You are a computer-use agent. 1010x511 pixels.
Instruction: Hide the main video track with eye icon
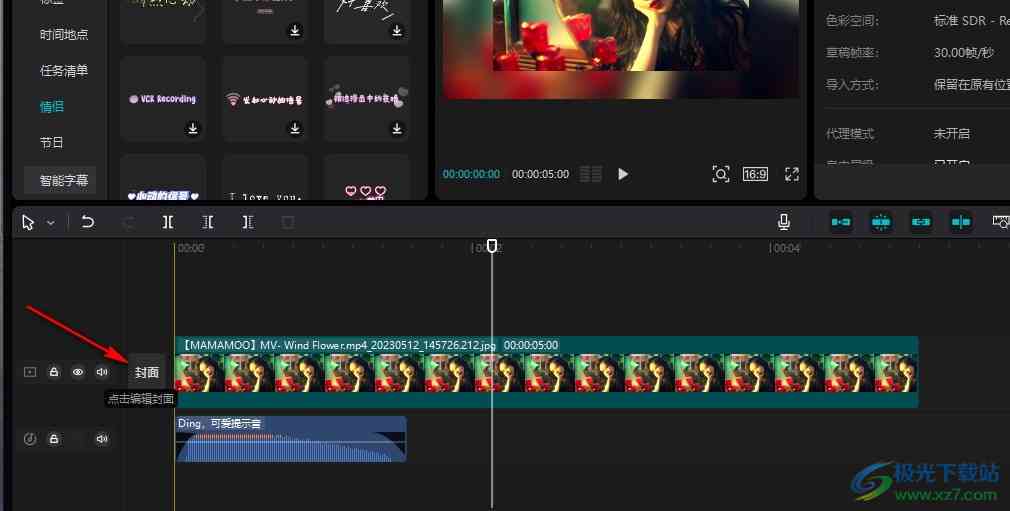click(x=78, y=372)
